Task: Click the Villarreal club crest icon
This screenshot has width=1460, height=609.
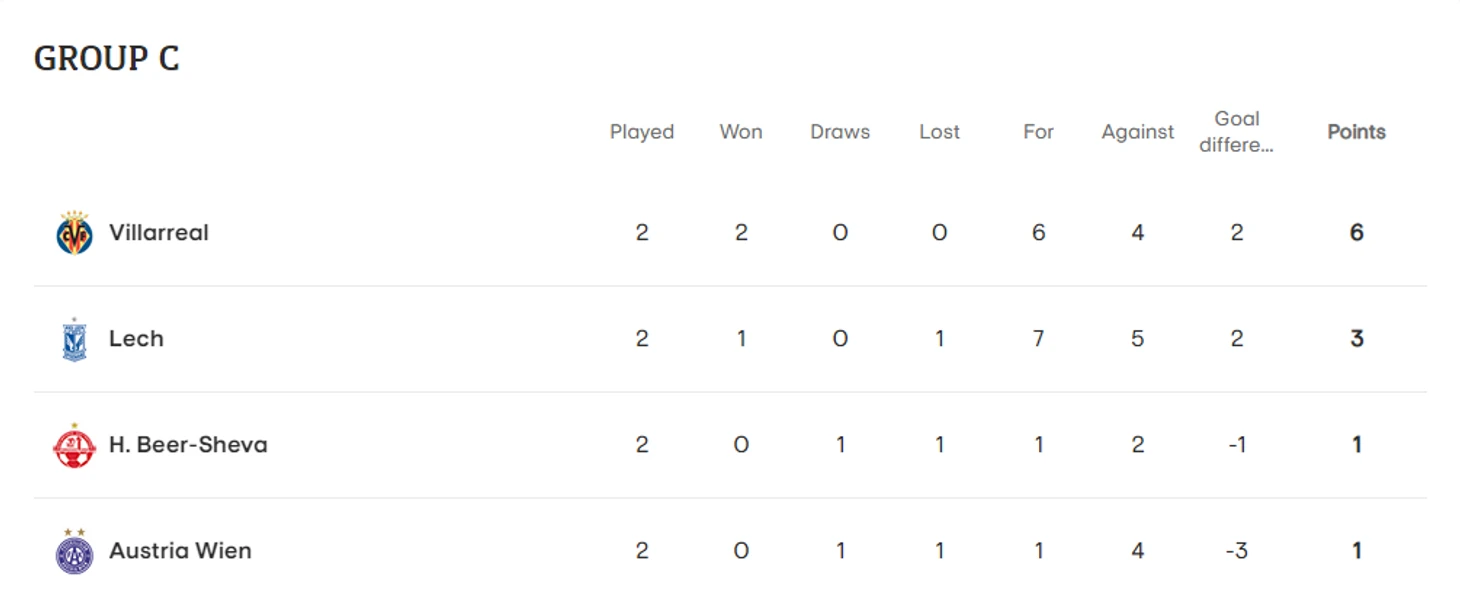Action: pos(74,233)
